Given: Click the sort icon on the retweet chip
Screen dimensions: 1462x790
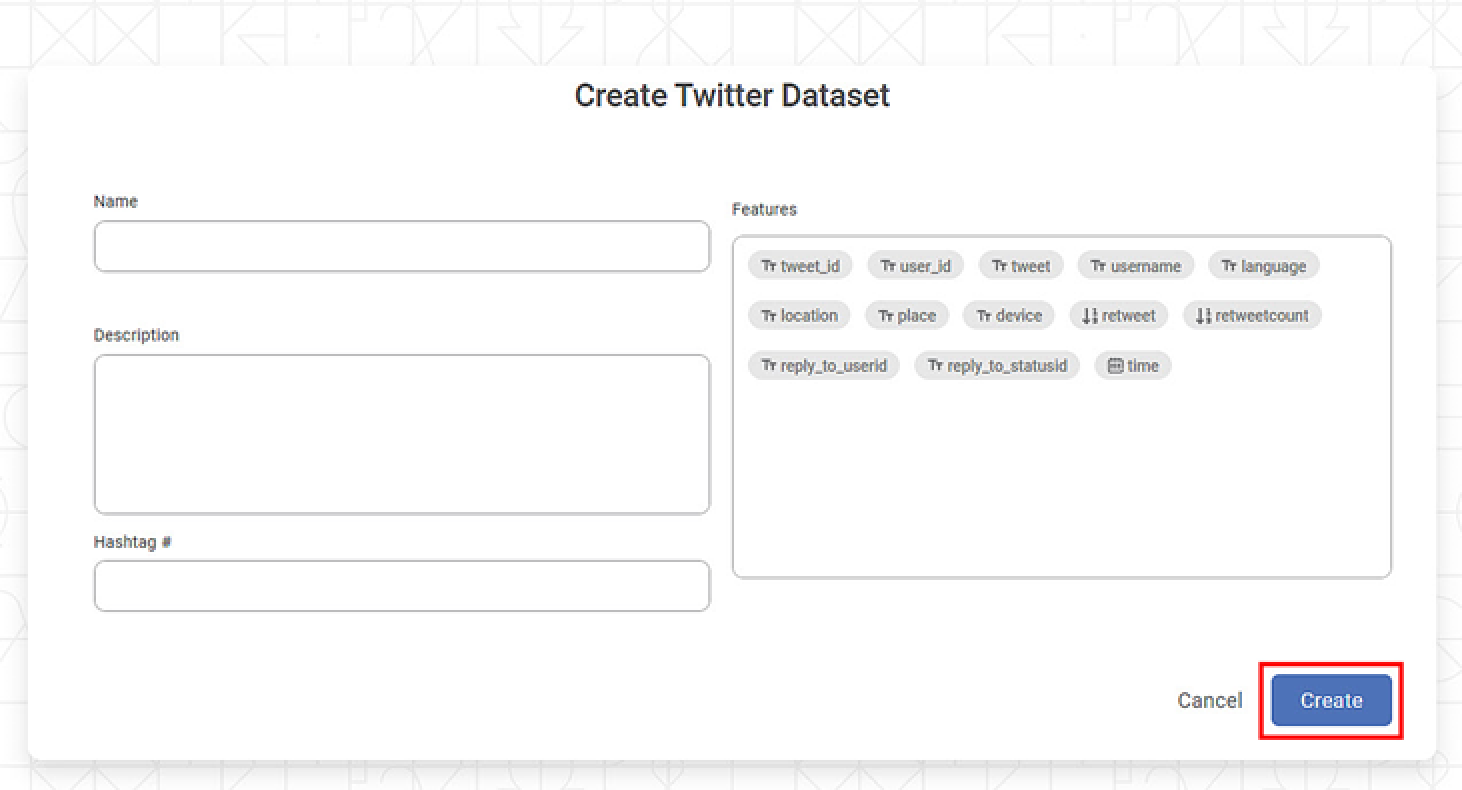Looking at the screenshot, I should click(x=1090, y=315).
